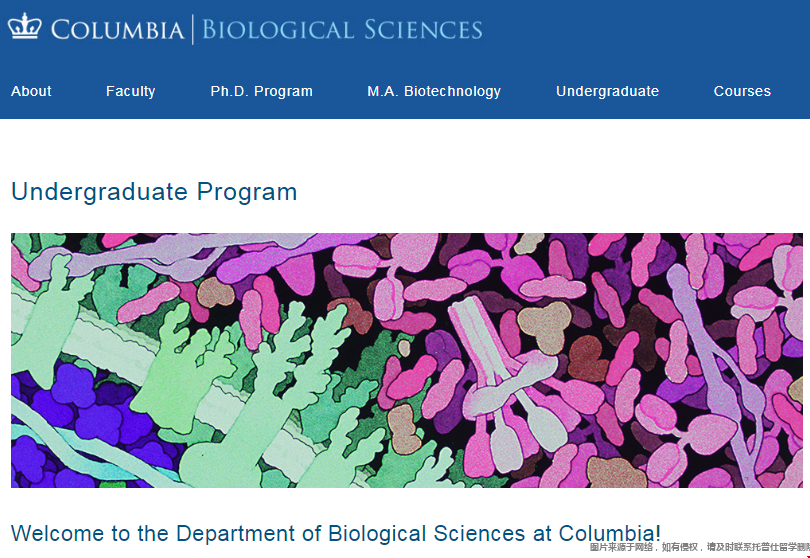The image size is (810, 558).
Task: Go to the Faculty section
Action: [131, 91]
